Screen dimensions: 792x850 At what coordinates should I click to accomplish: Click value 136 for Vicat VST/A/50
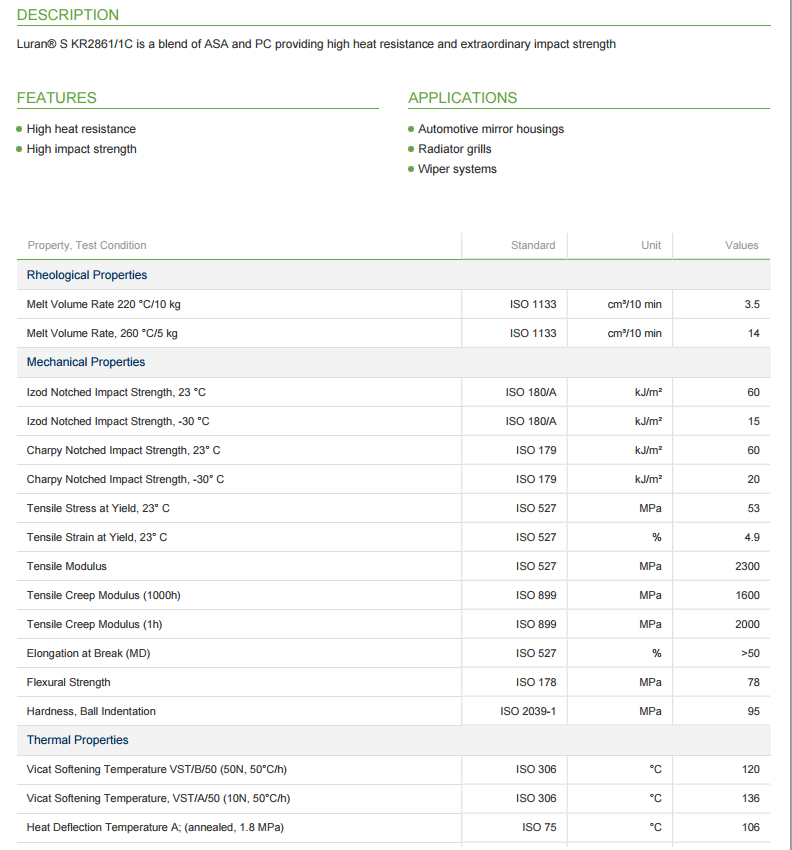click(751, 799)
